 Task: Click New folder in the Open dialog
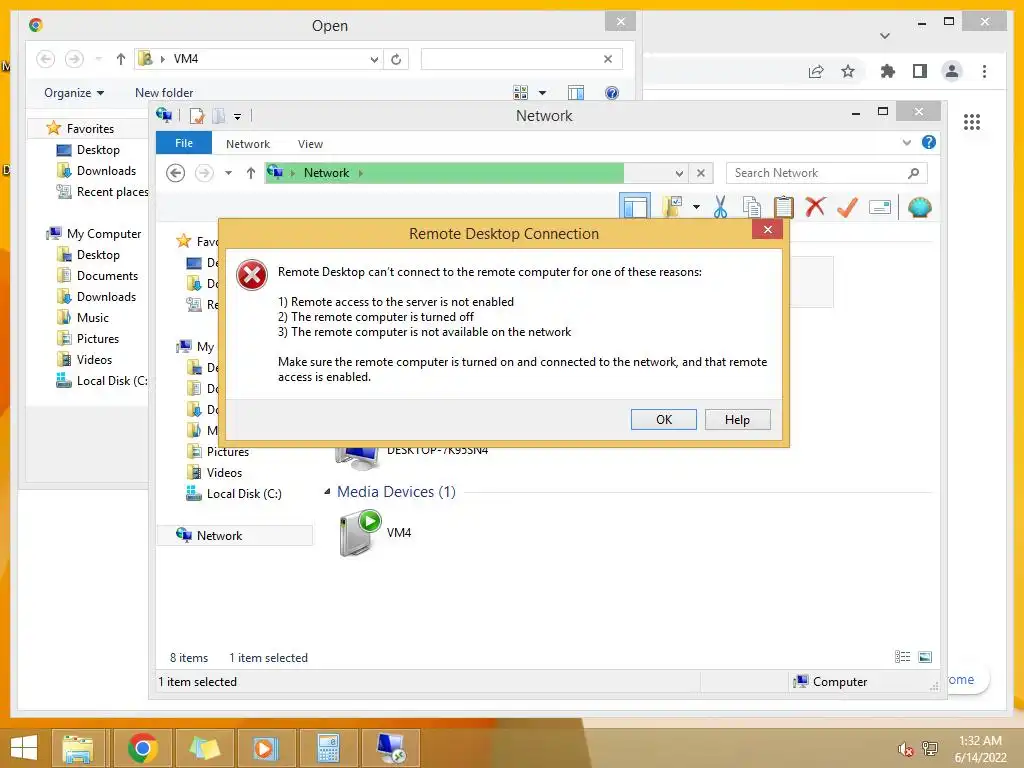(164, 93)
